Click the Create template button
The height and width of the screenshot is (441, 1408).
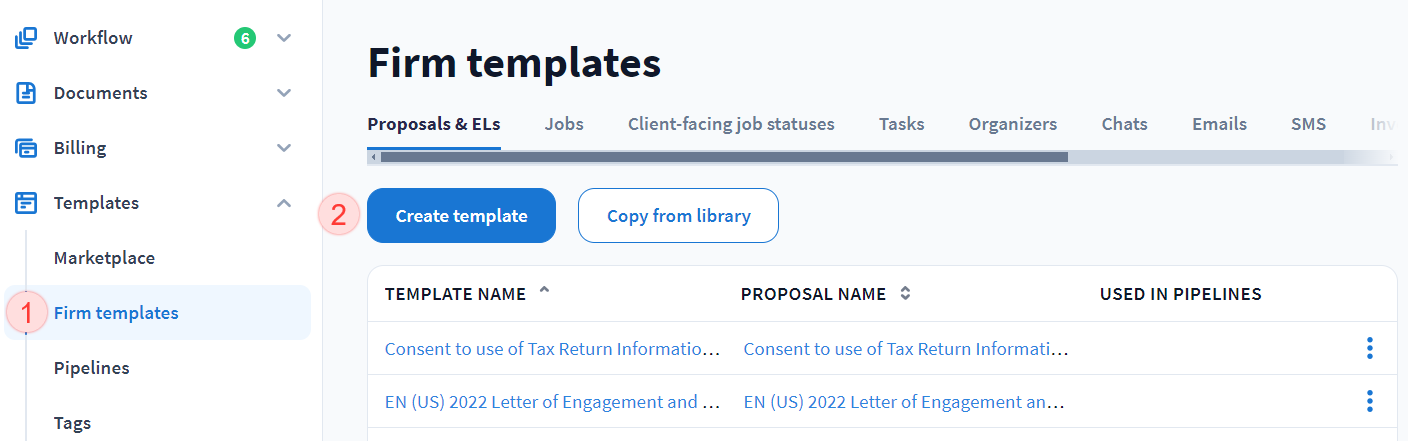point(461,215)
